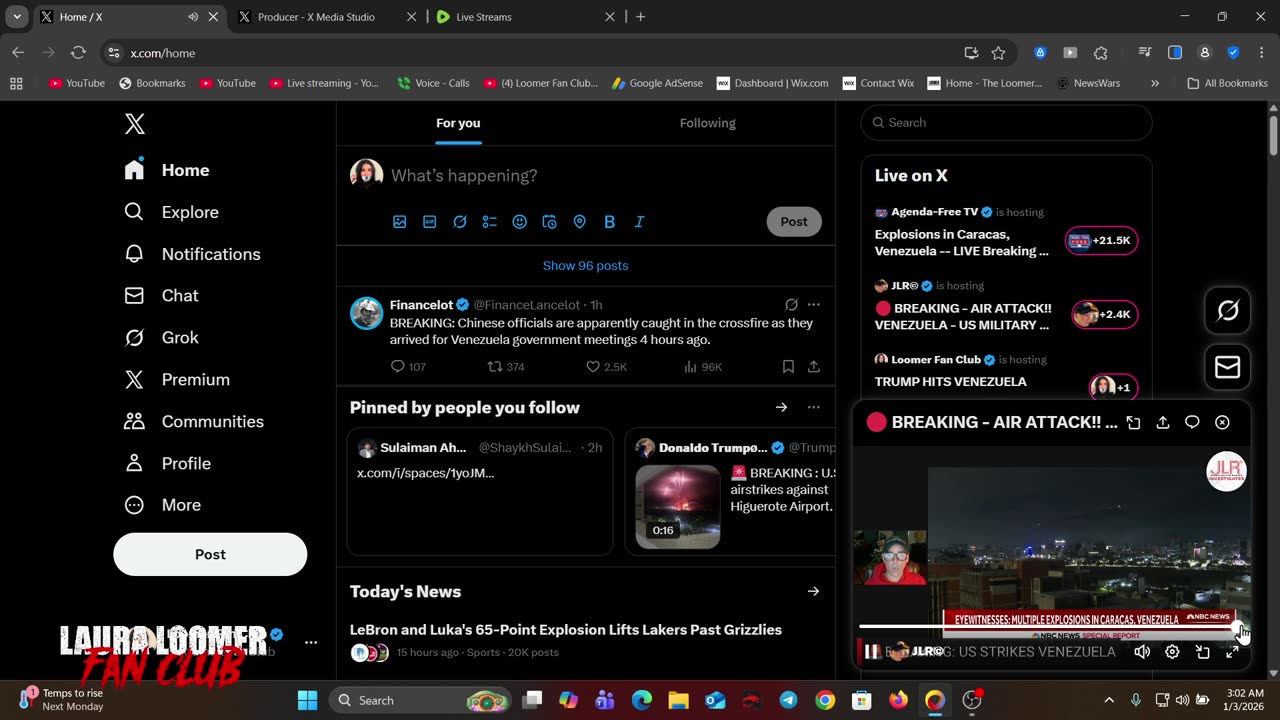Open Grok from the sidebar
This screenshot has height=720, width=1280.
pyautogui.click(x=161, y=338)
